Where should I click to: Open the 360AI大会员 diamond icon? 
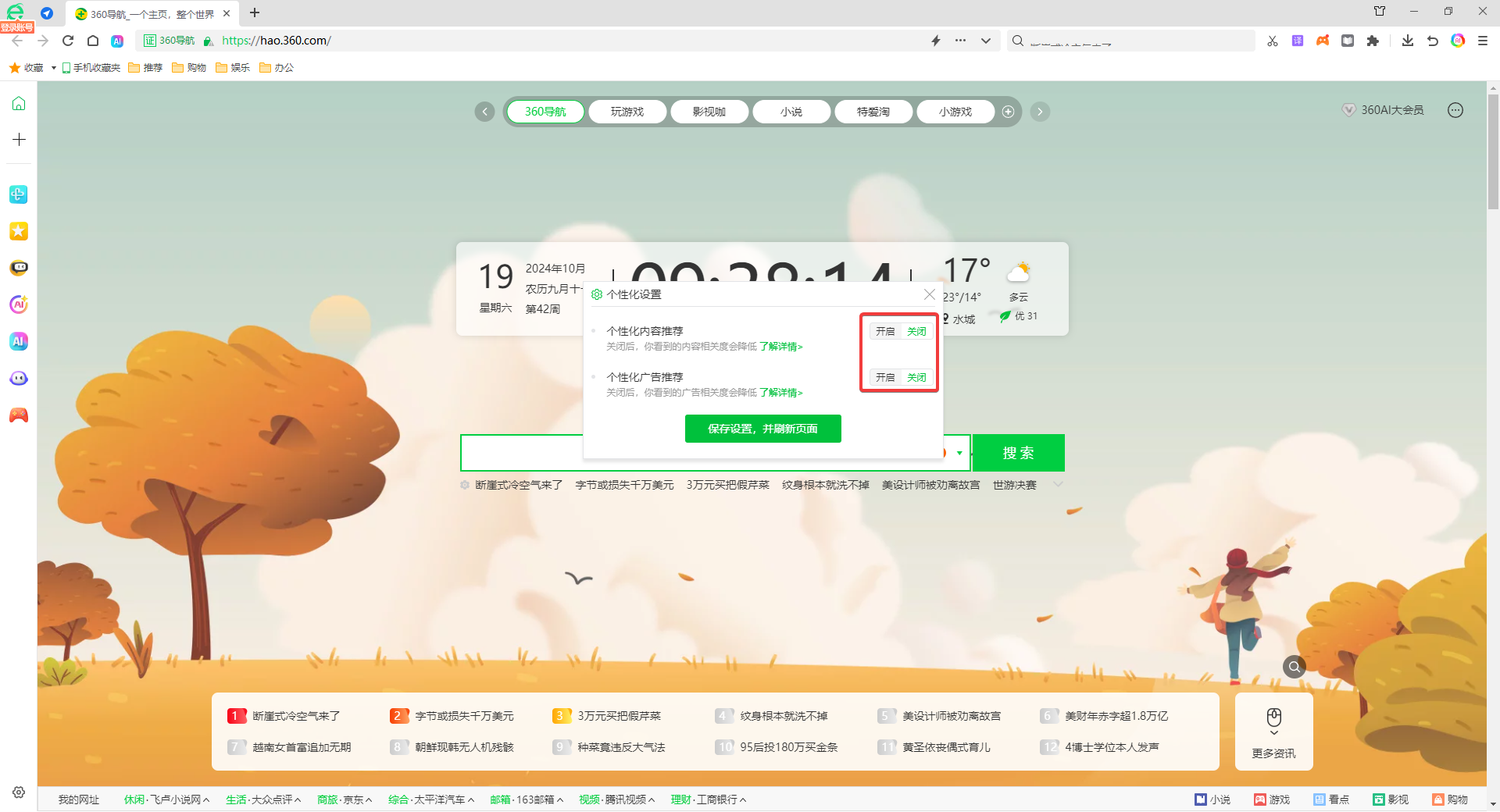(x=1349, y=110)
